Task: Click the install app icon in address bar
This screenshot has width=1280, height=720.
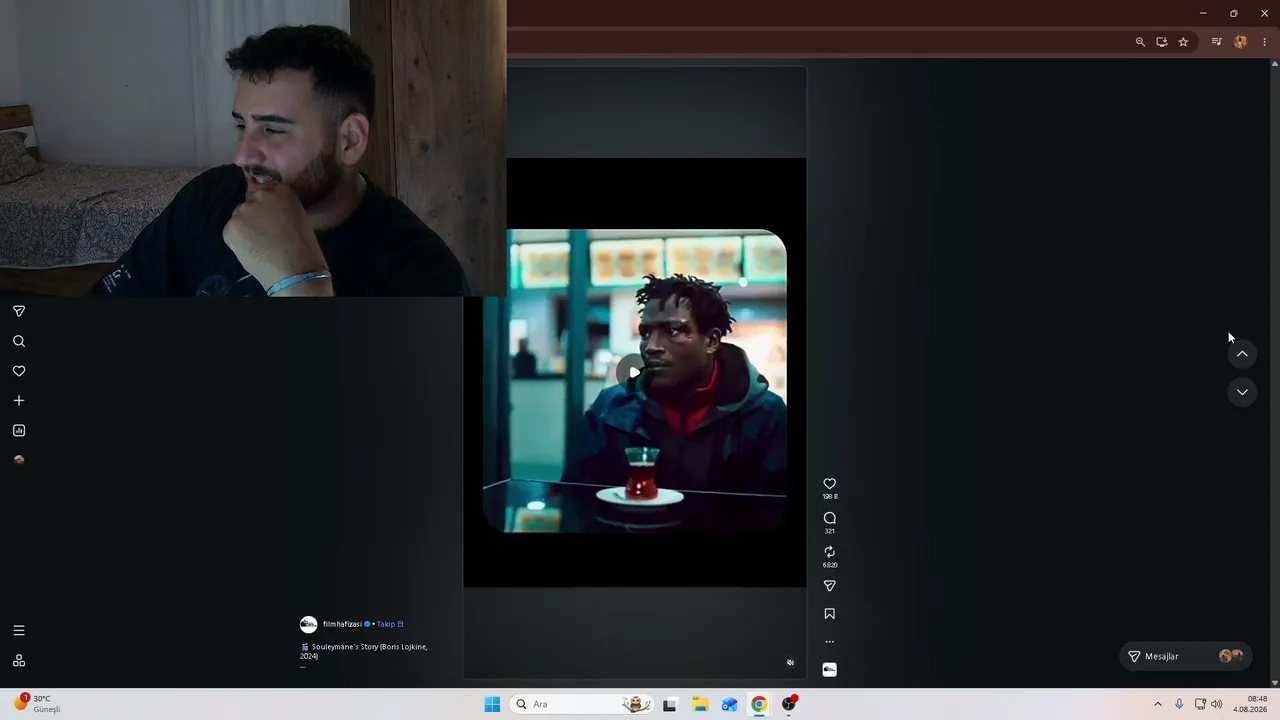Action: pos(1162,42)
